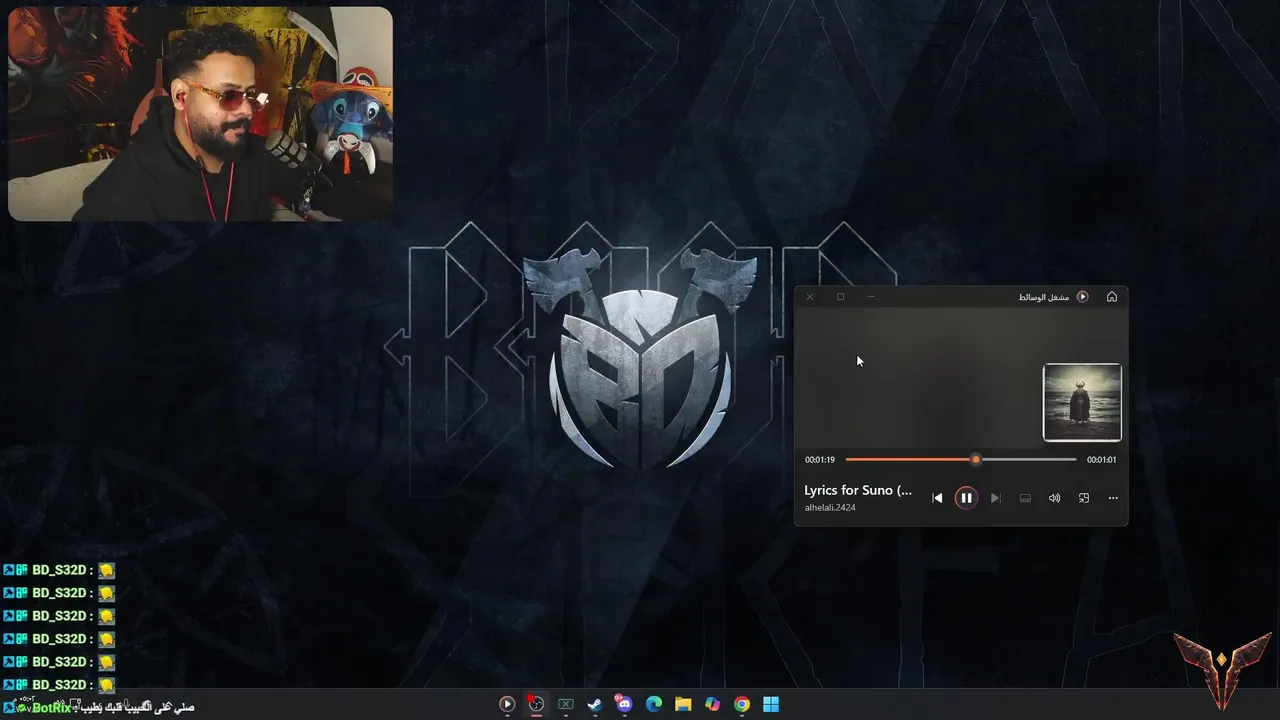Click the remaining time 00:01:01

[1101, 460]
